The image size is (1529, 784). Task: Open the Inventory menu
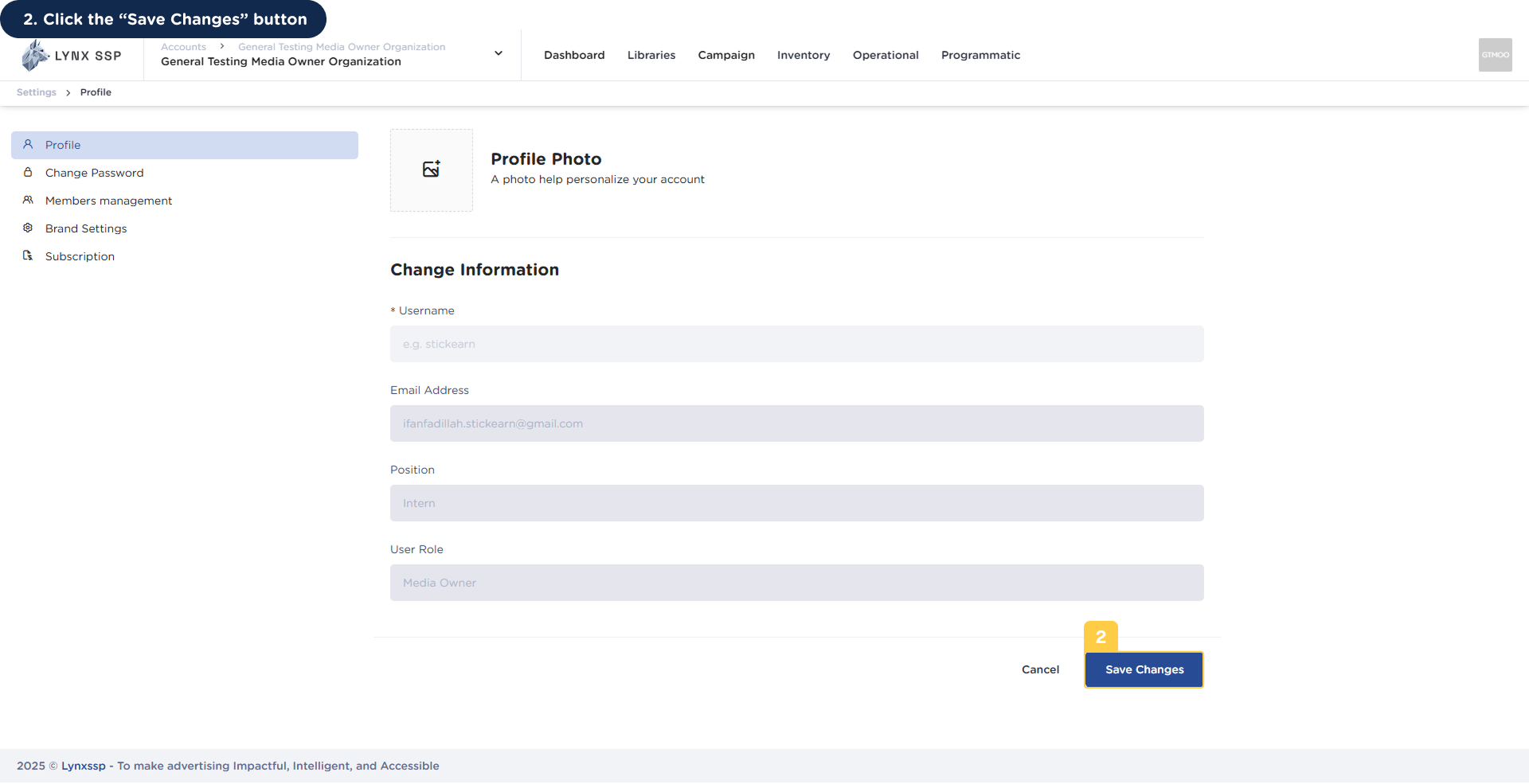pyautogui.click(x=804, y=55)
